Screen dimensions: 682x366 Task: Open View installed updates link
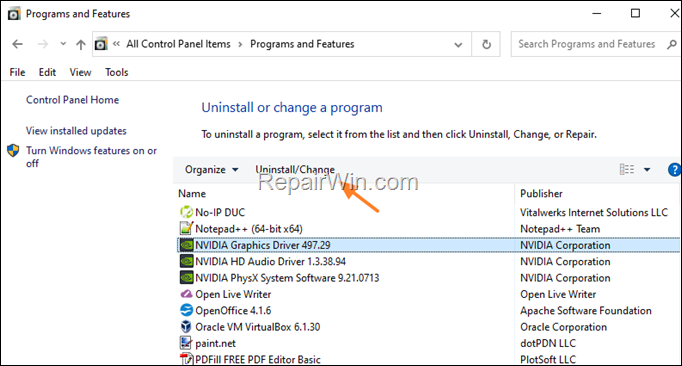76,131
